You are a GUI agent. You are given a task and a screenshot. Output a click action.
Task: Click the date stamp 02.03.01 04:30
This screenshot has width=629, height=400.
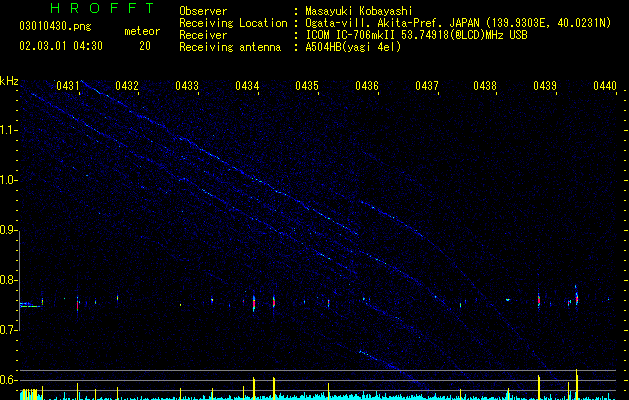(61, 46)
